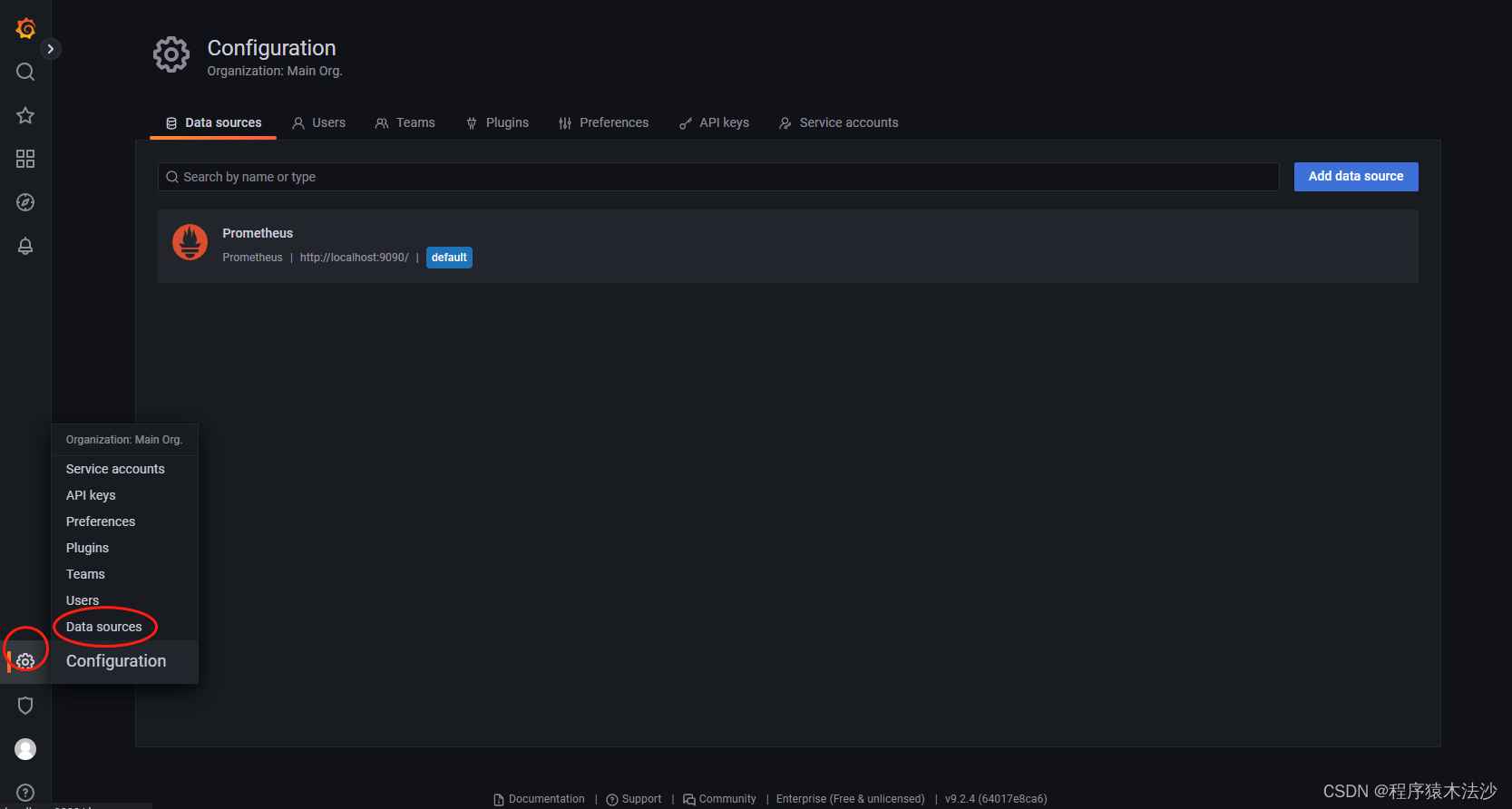Select Service accounts in the popup menu
Image resolution: width=1512 pixels, height=809 pixels.
pyautogui.click(x=115, y=469)
